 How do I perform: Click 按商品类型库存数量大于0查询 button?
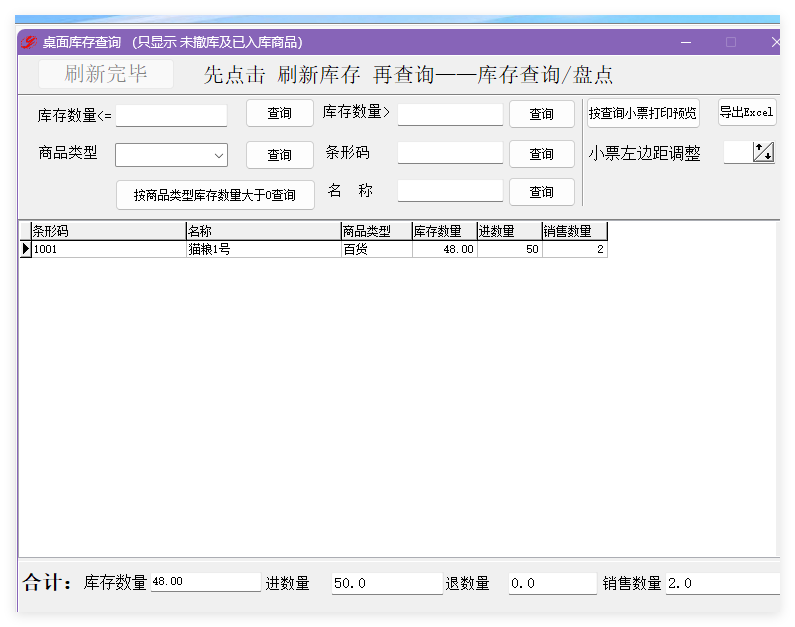tap(215, 195)
